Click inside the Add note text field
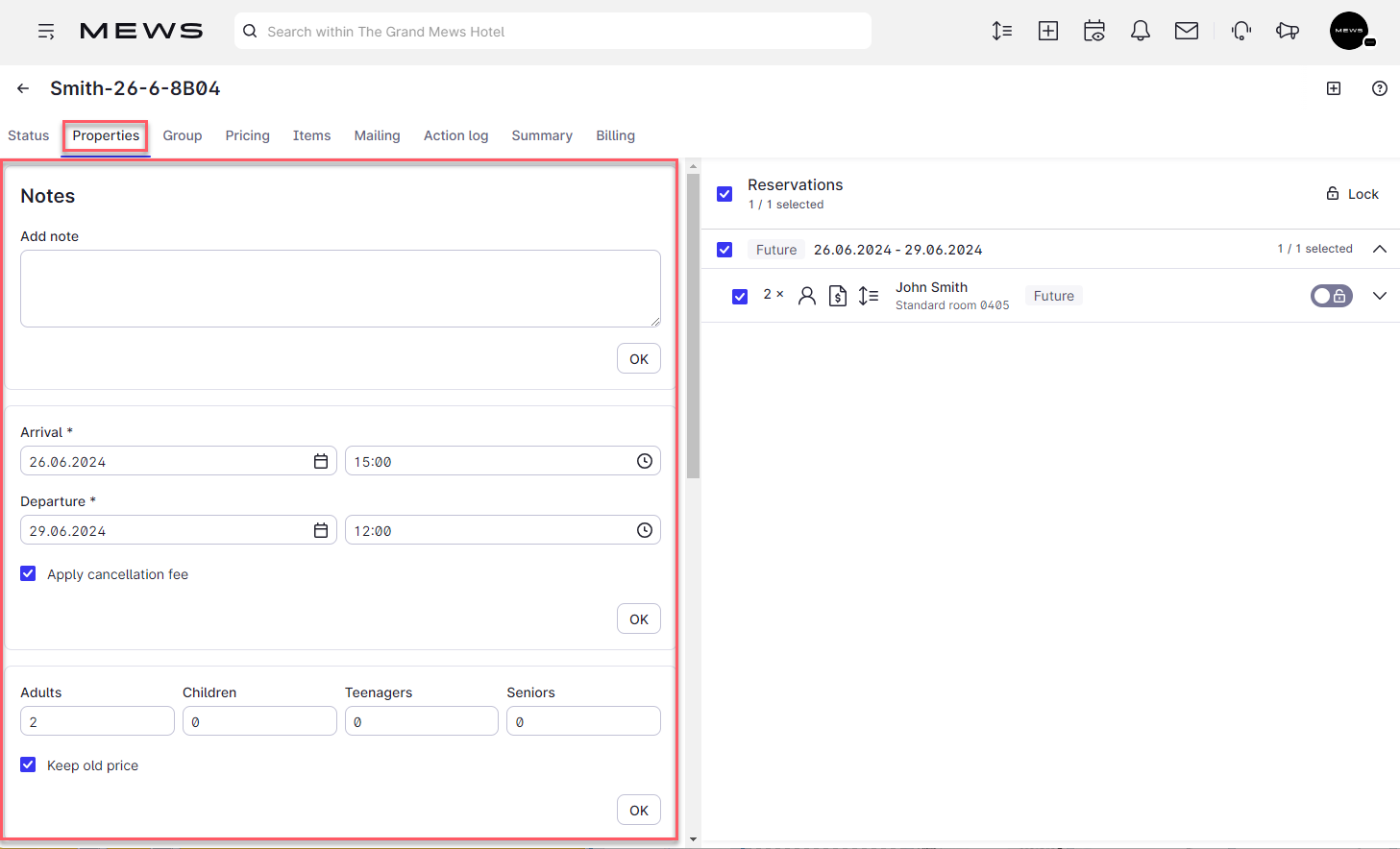Image resolution: width=1400 pixels, height=849 pixels. pyautogui.click(x=340, y=288)
